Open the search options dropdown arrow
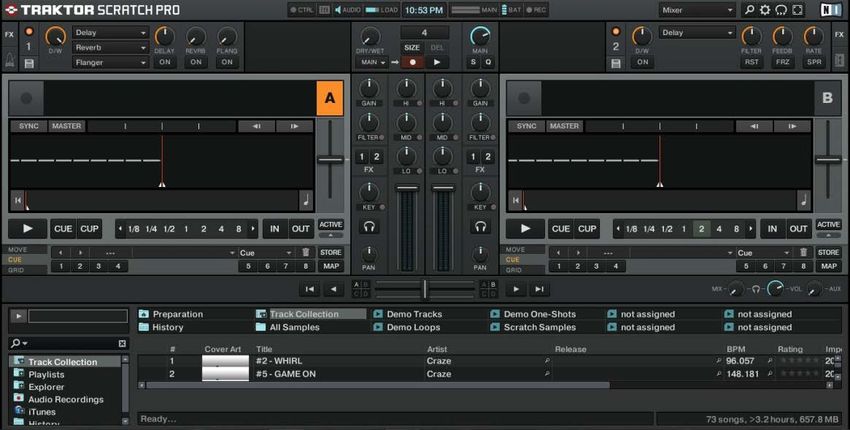 [x=25, y=343]
